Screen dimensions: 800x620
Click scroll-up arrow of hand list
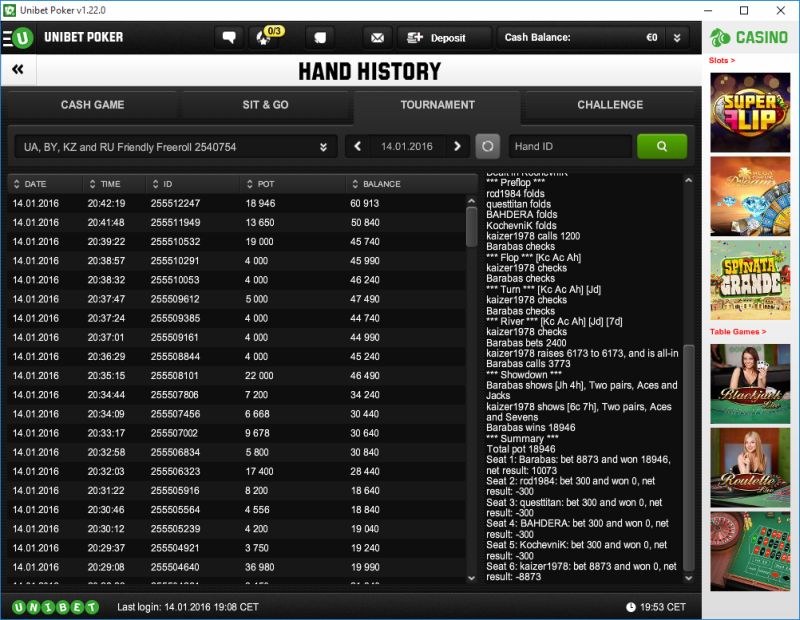[x=471, y=201]
